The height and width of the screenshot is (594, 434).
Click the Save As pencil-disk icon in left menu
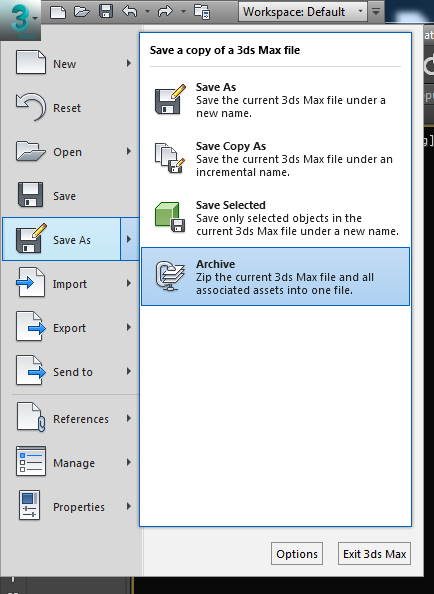tap(31, 238)
